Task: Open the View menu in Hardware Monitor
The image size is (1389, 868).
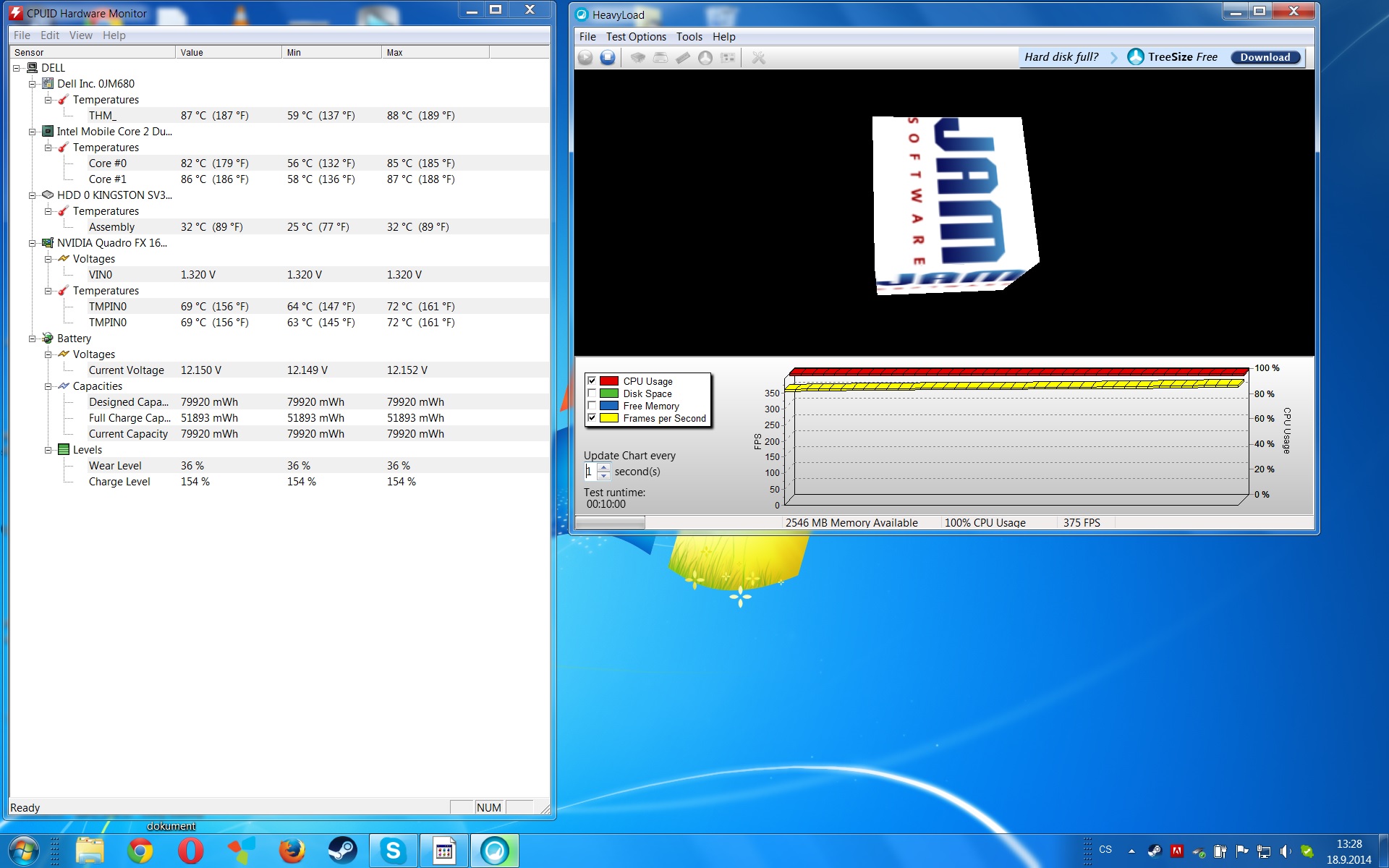Action: pos(80,35)
